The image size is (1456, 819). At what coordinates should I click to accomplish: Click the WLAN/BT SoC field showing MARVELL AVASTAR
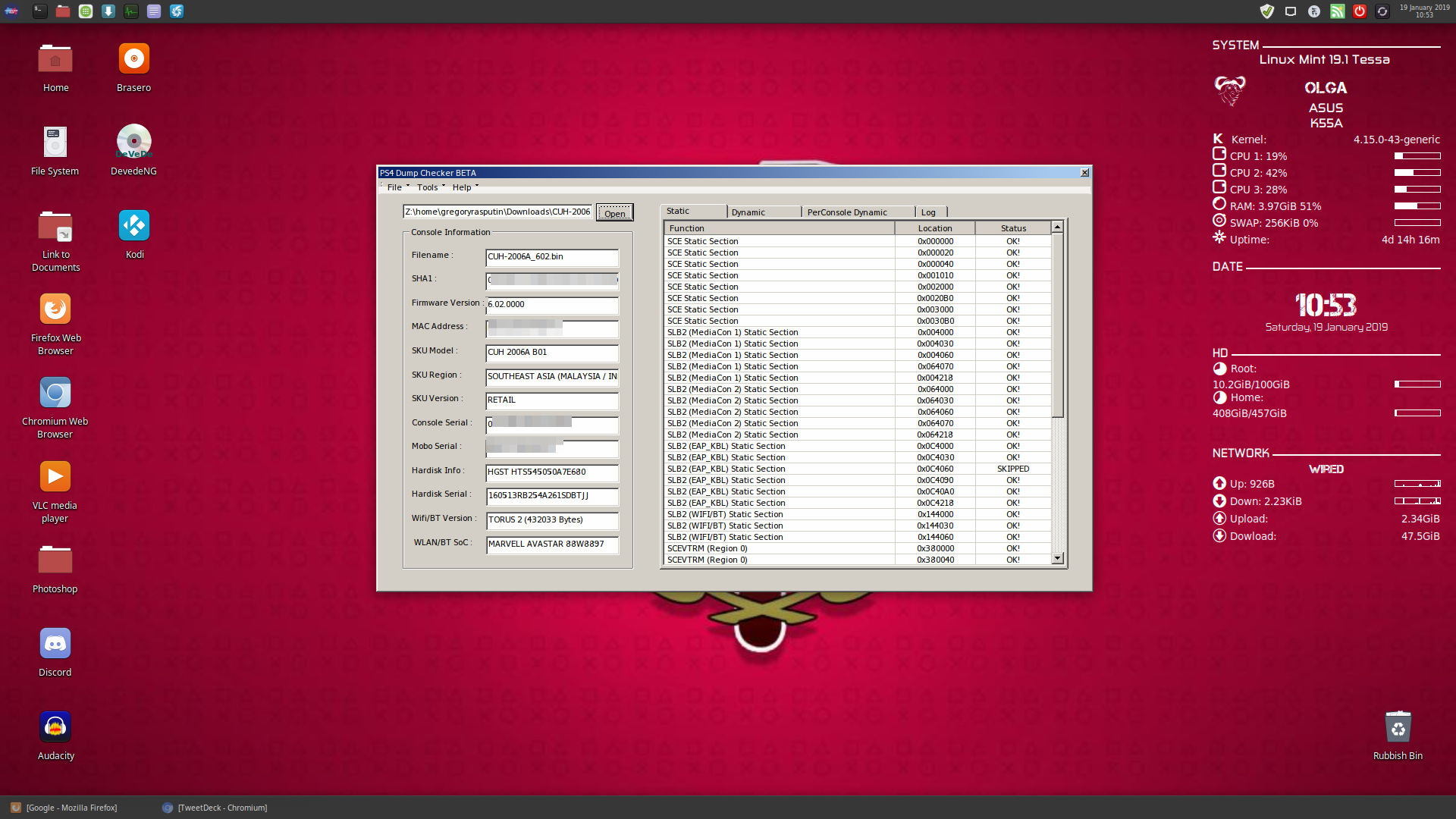point(552,544)
